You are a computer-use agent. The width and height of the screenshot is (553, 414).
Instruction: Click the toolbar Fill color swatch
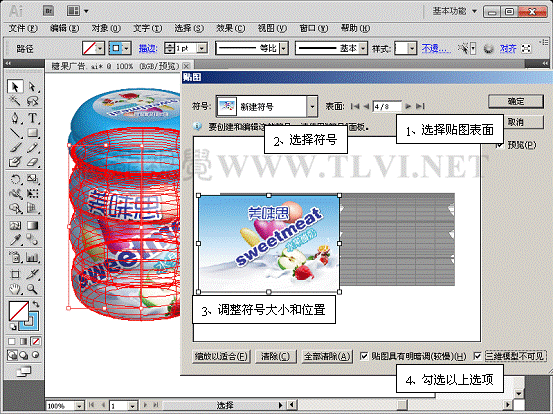pyautogui.click(x=19, y=311)
